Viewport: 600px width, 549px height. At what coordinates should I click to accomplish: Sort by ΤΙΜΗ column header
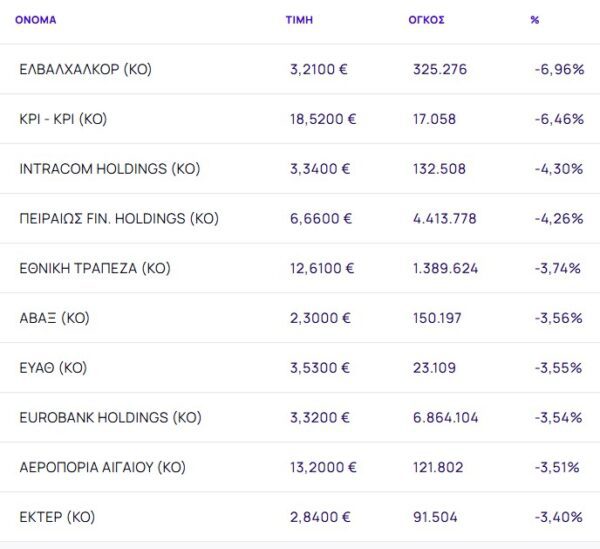[299, 20]
